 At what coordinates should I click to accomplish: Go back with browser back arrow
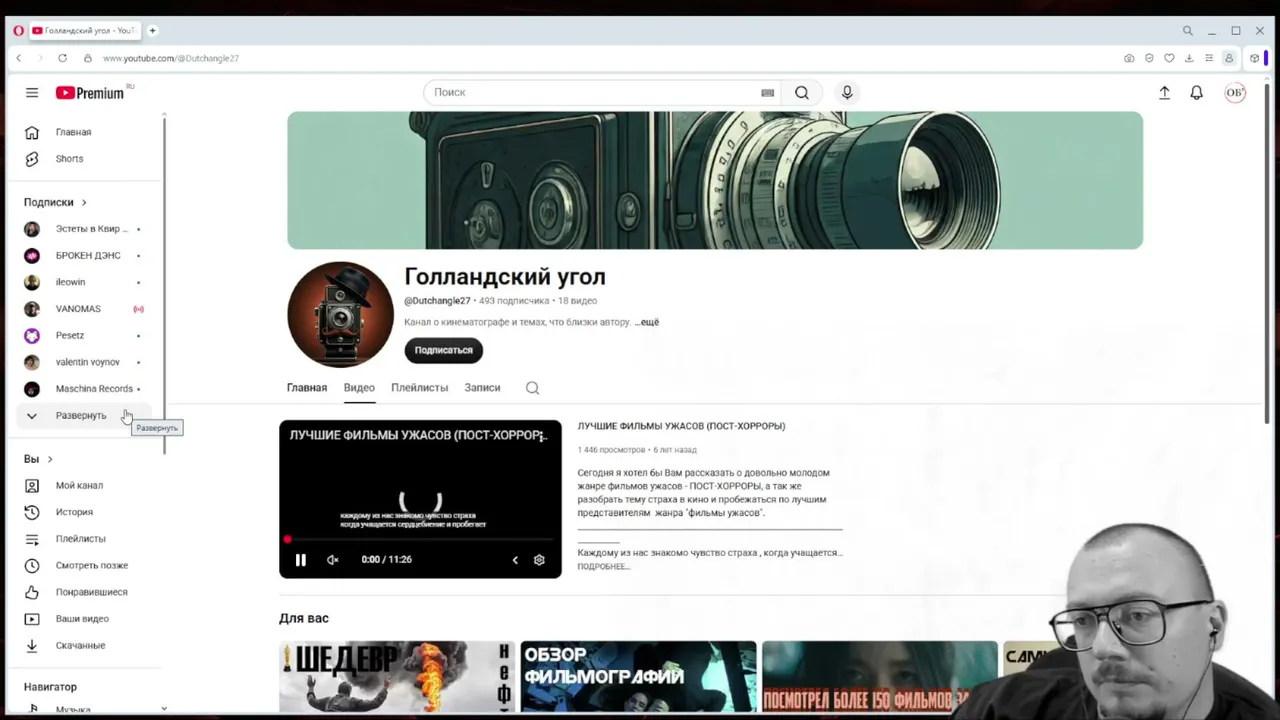(x=18, y=58)
